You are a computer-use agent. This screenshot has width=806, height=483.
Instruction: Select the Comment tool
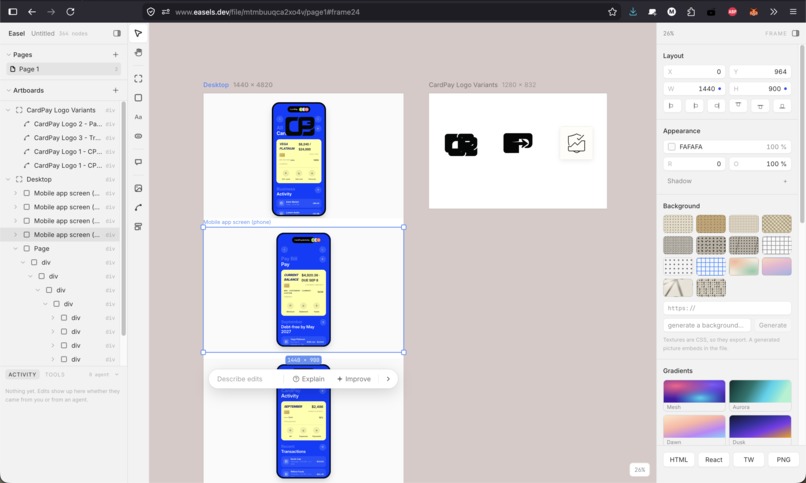(138, 162)
